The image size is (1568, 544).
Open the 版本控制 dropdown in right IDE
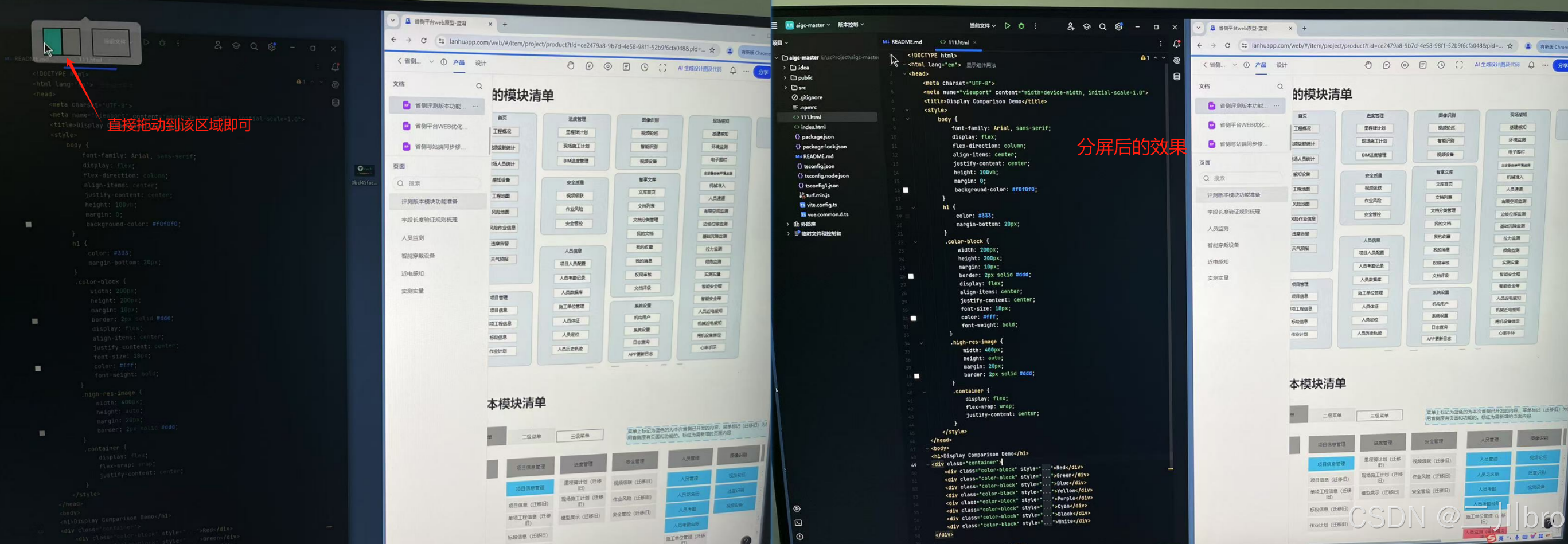[x=851, y=24]
